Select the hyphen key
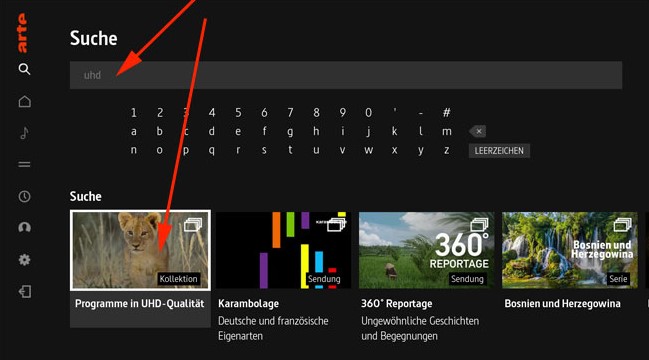 pyautogui.click(x=421, y=113)
